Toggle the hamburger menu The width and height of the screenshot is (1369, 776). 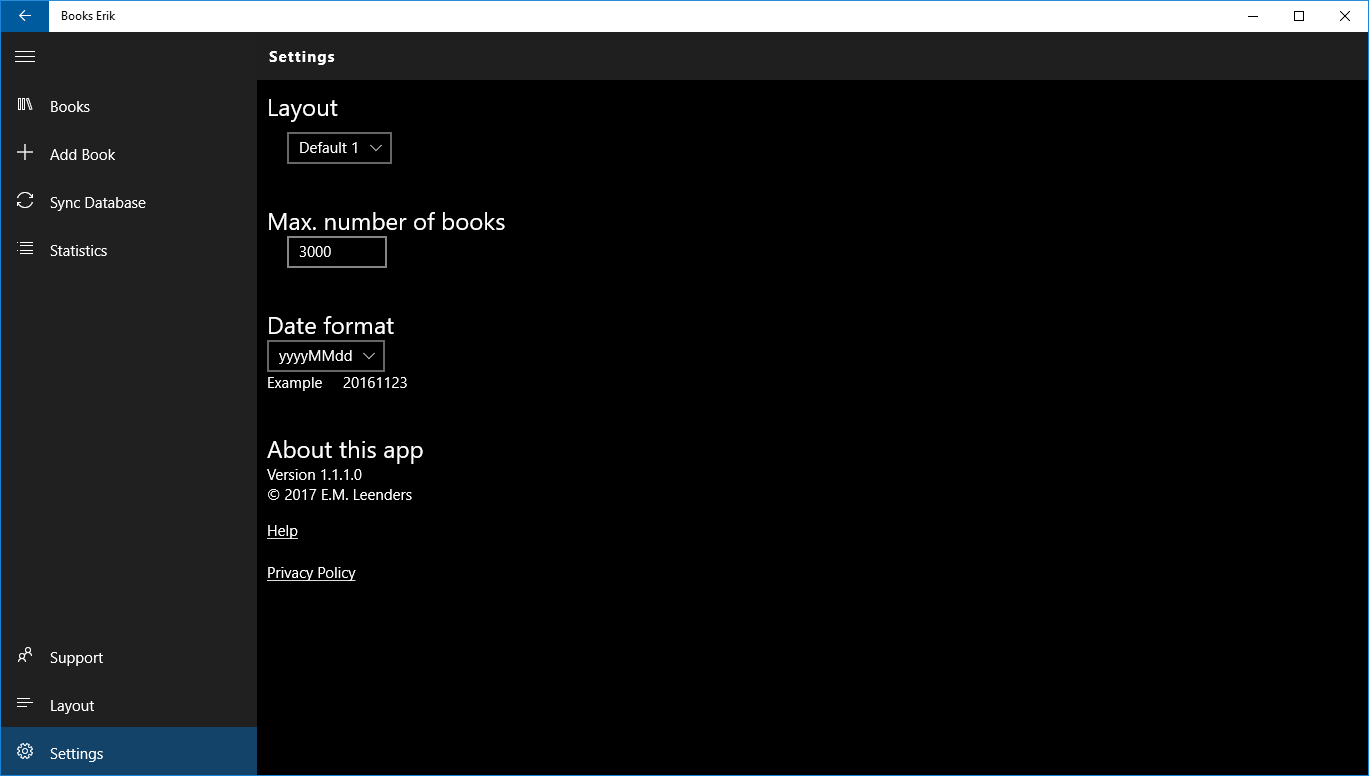tap(25, 57)
